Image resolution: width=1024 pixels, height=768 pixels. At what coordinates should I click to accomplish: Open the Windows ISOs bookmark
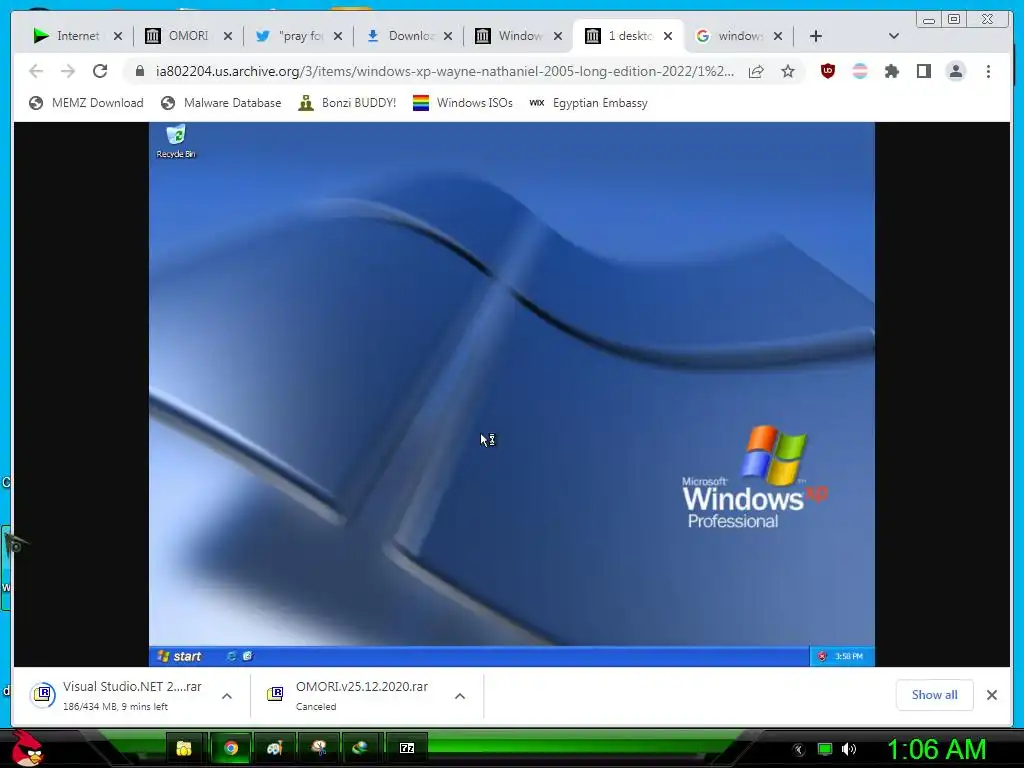point(463,103)
